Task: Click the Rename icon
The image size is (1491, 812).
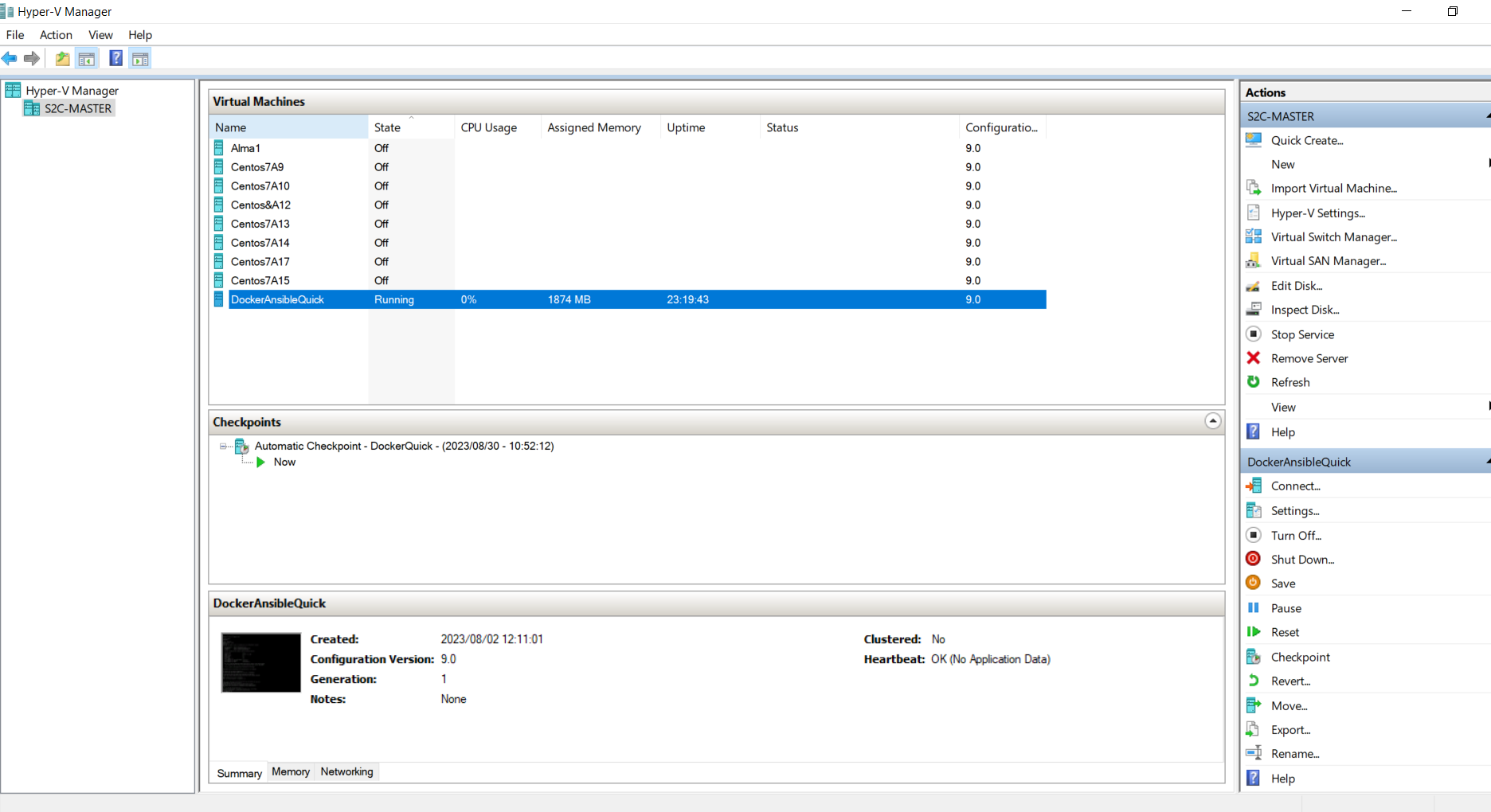Action: [x=1254, y=753]
